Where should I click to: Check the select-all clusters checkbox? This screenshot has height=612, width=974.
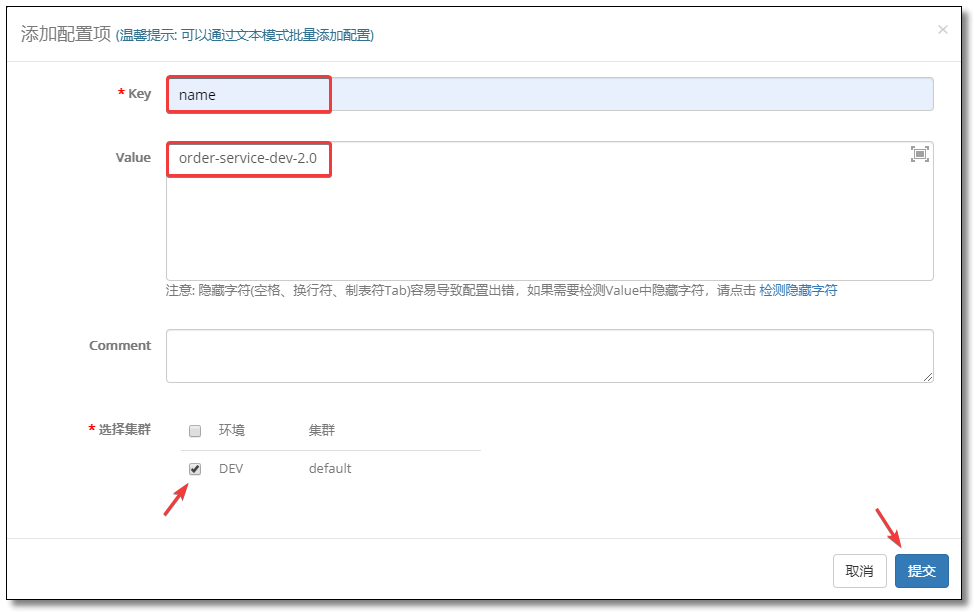coord(195,431)
